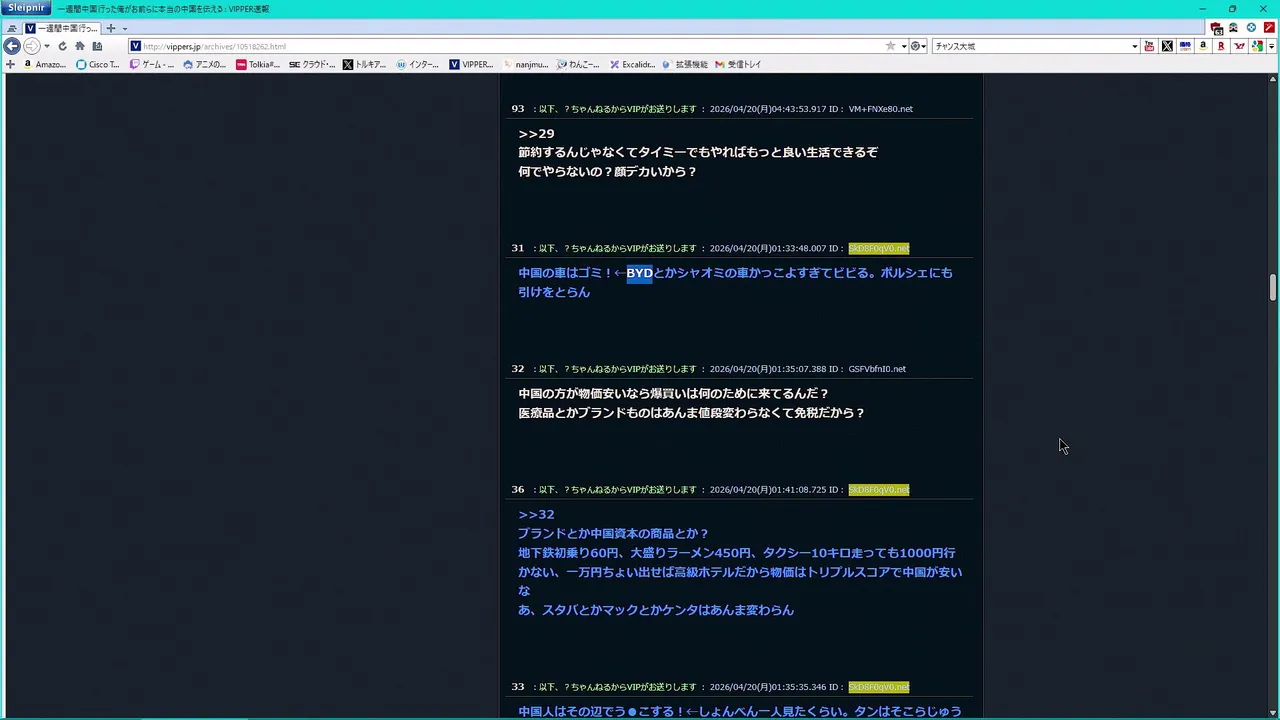The image size is (1280, 720).
Task: Open the アニメの bookmark
Action: pyautogui.click(x=205, y=64)
